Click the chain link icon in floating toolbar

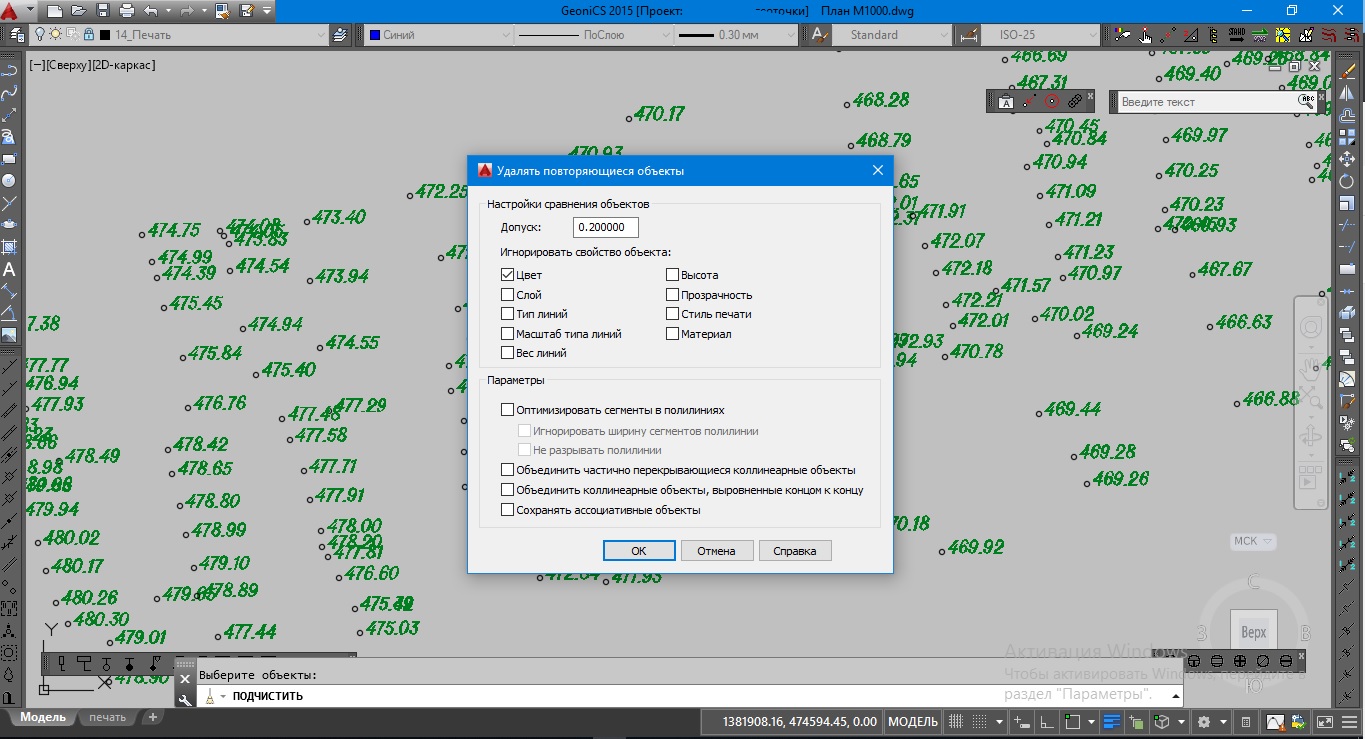[1075, 101]
